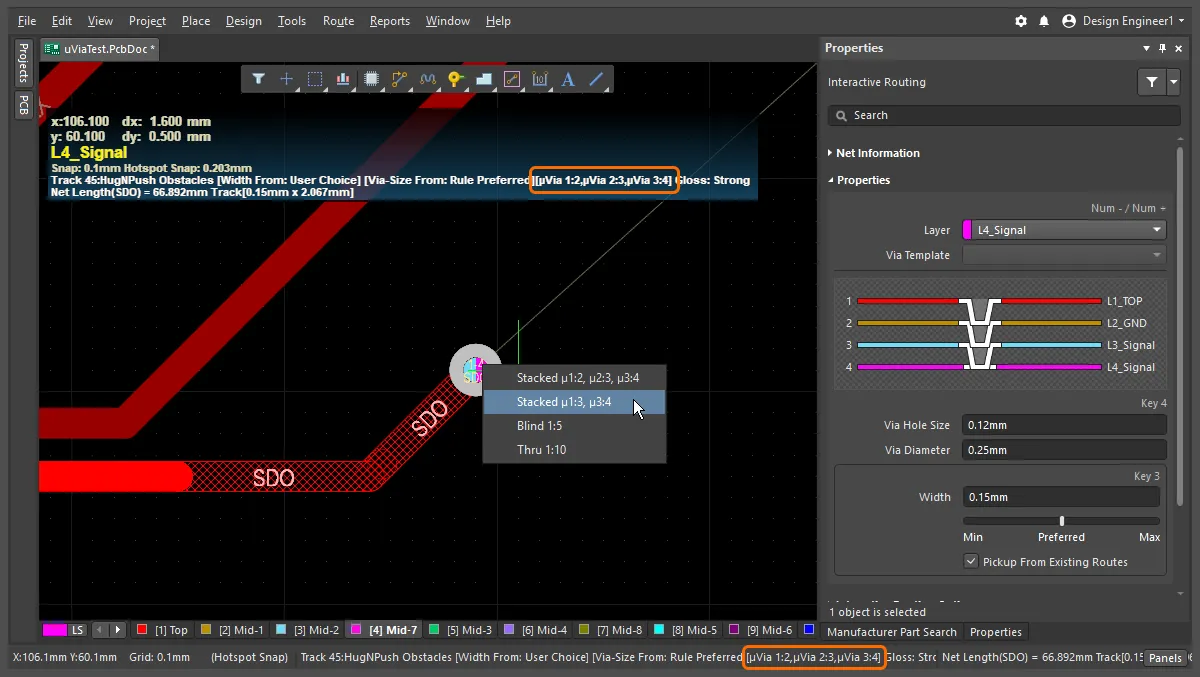
Task: Select the place component chip tool
Action: pyautogui.click(x=371, y=79)
